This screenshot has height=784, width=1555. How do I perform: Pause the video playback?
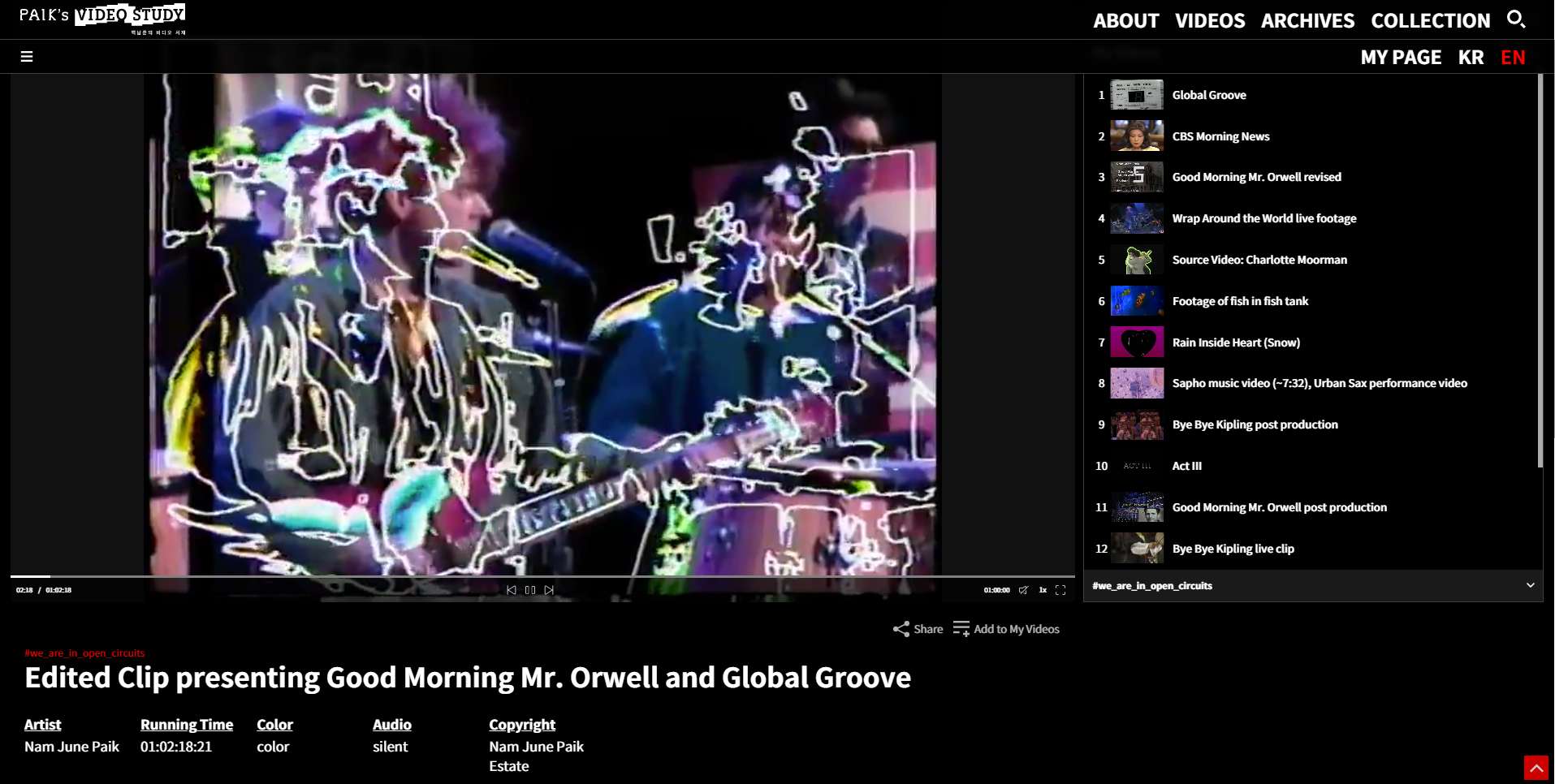pos(530,590)
